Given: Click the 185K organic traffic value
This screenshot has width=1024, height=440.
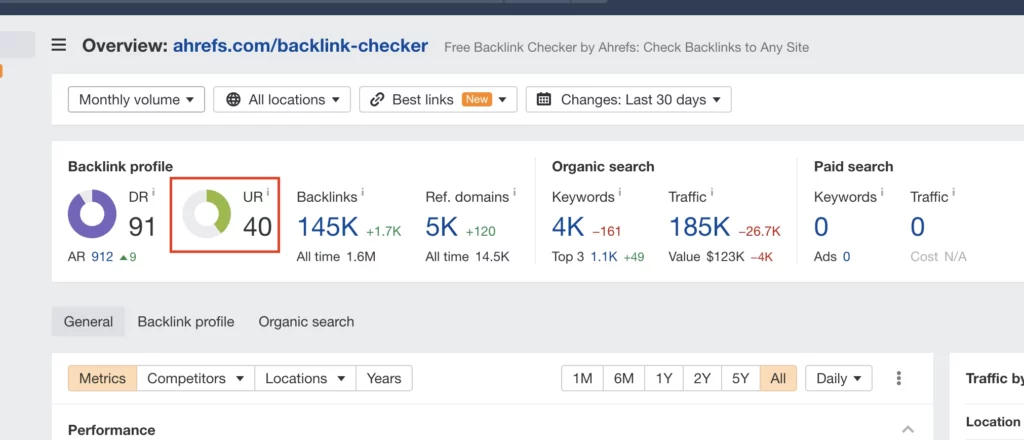Looking at the screenshot, I should (x=699, y=227).
